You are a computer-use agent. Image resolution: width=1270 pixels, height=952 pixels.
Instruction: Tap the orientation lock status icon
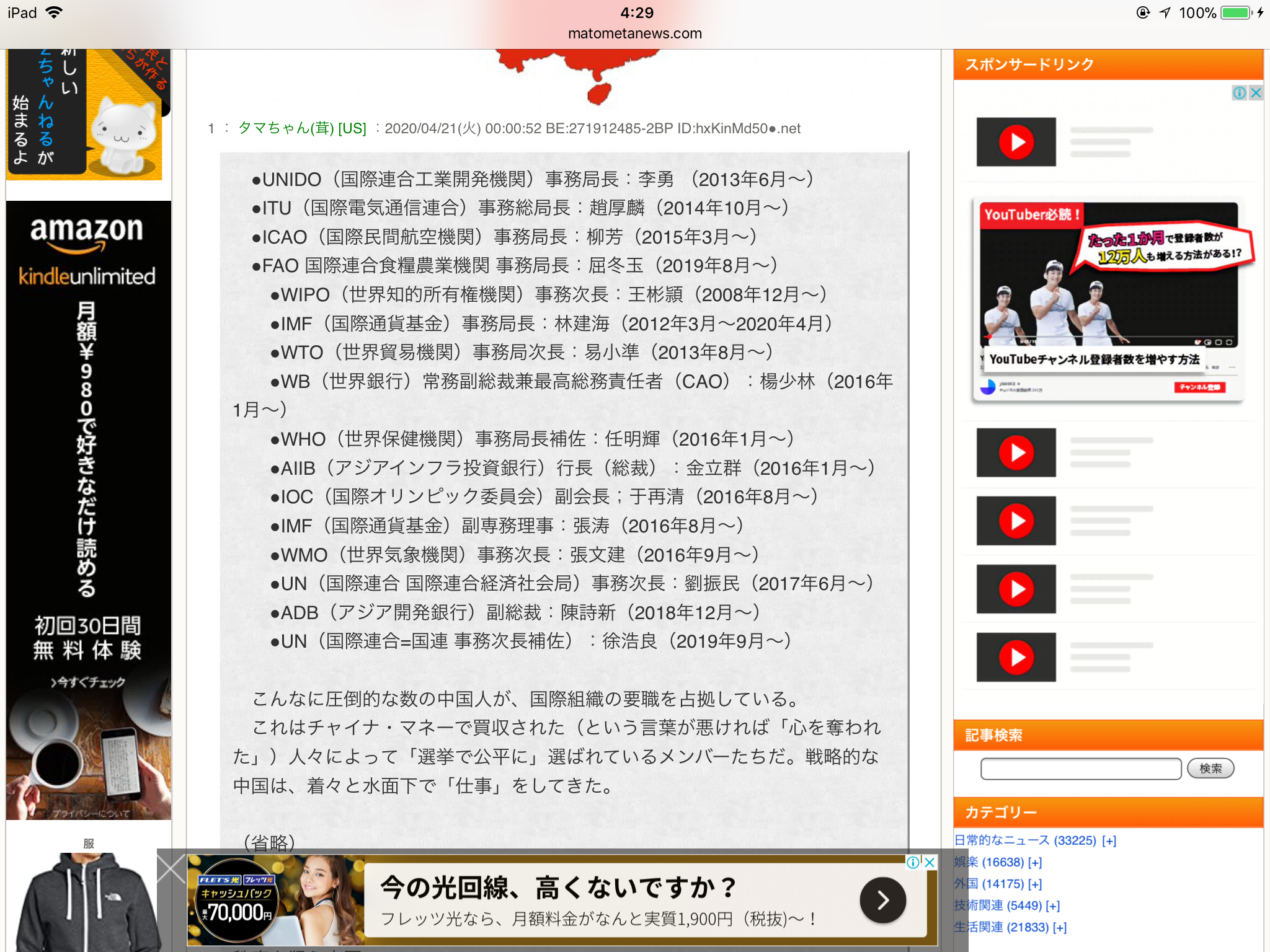pyautogui.click(x=1143, y=12)
